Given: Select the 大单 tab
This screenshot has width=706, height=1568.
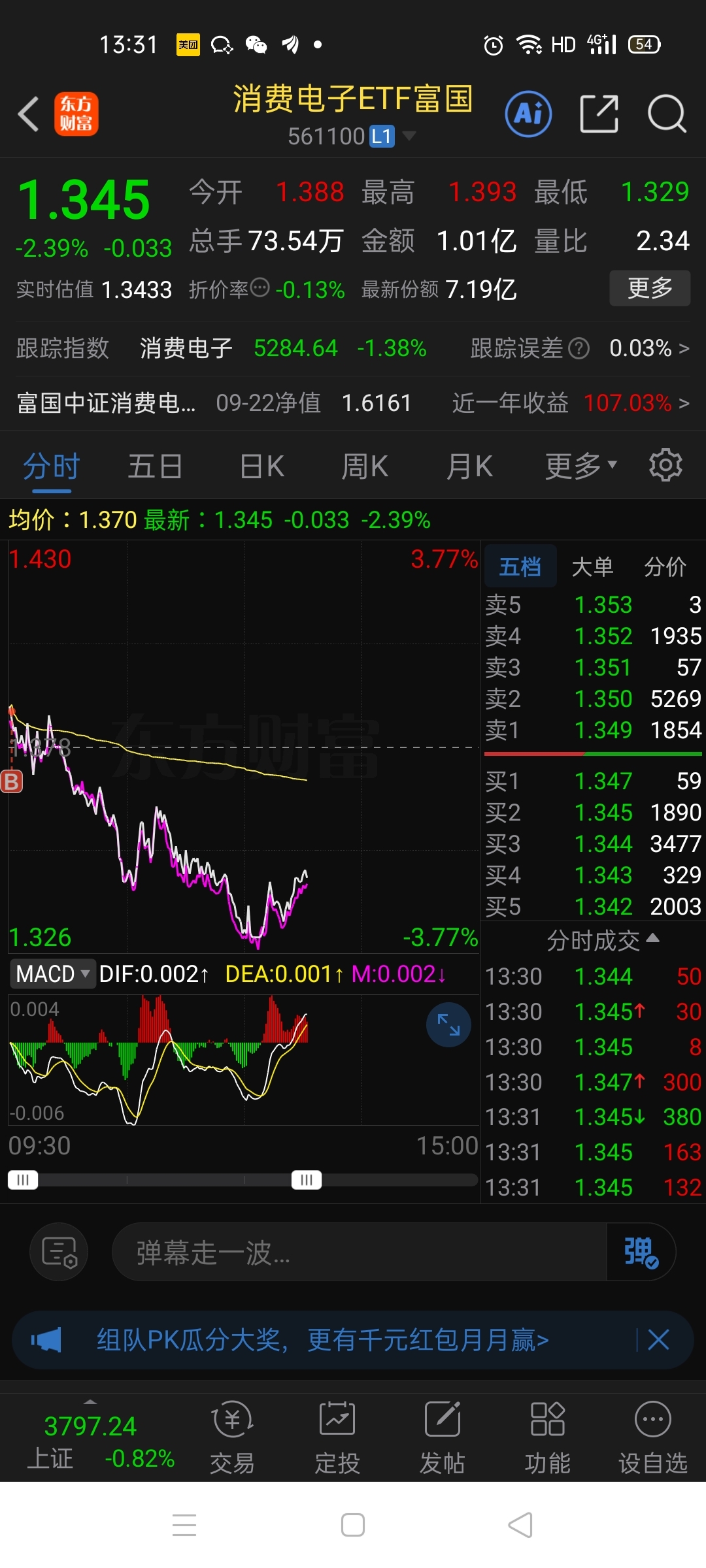Looking at the screenshot, I should click(592, 566).
